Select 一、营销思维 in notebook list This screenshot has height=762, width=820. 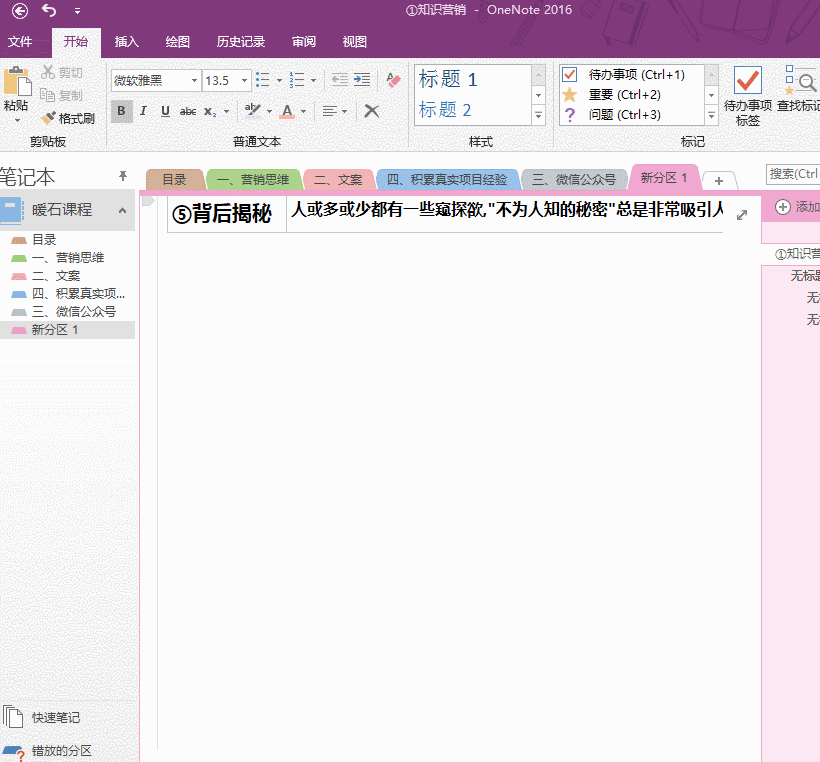(67, 257)
